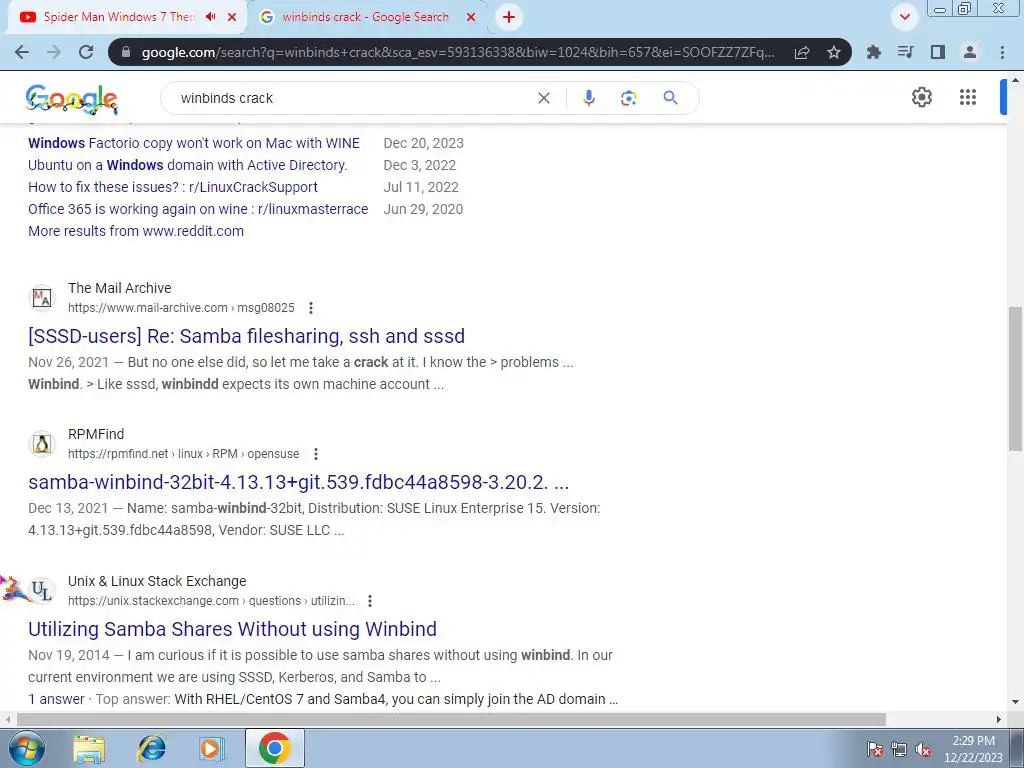The width and height of the screenshot is (1024, 768).
Task: Launch Internet Explorer from taskbar
Action: click(x=152, y=749)
